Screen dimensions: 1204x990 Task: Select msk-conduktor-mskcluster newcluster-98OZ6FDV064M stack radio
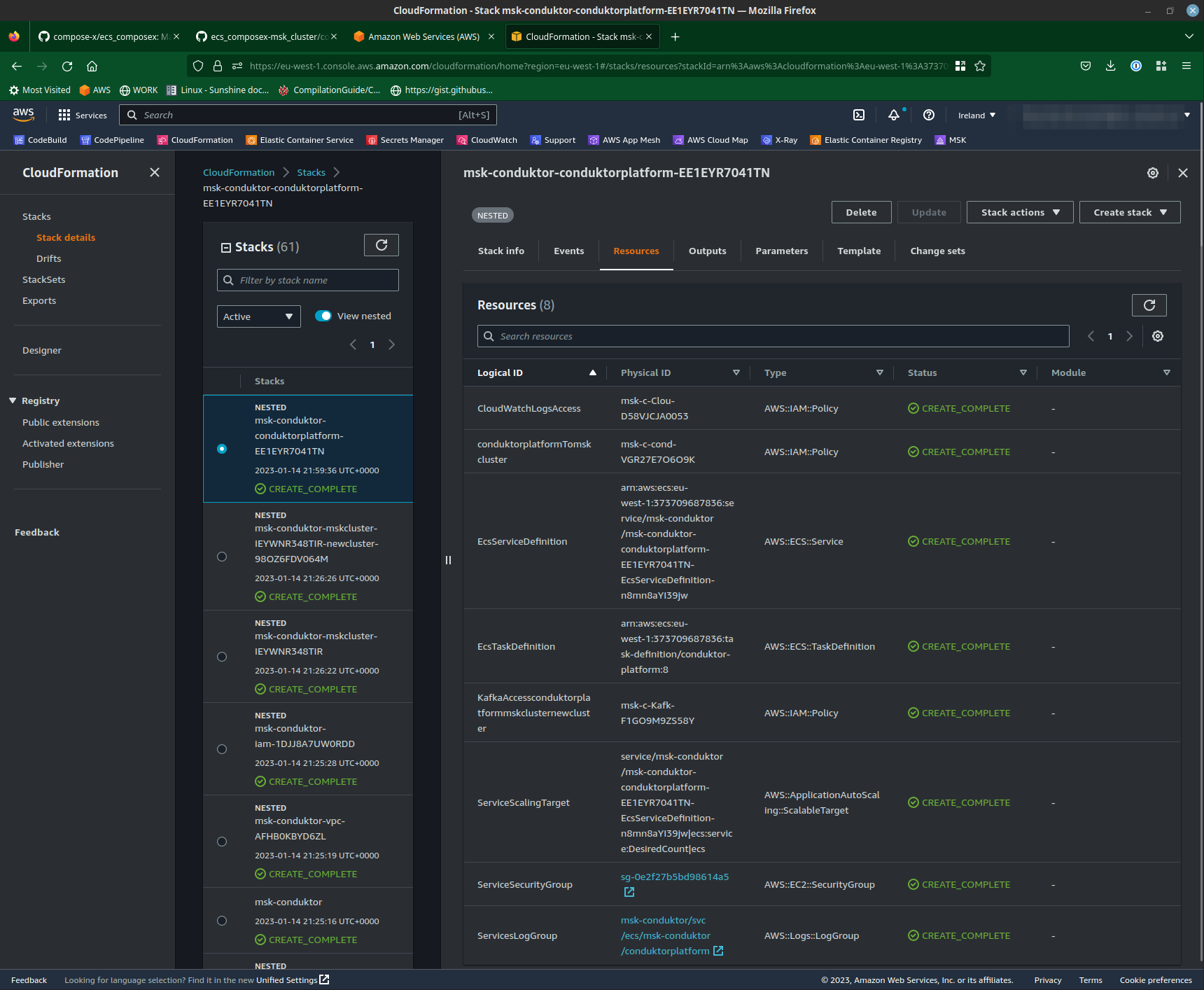click(222, 557)
